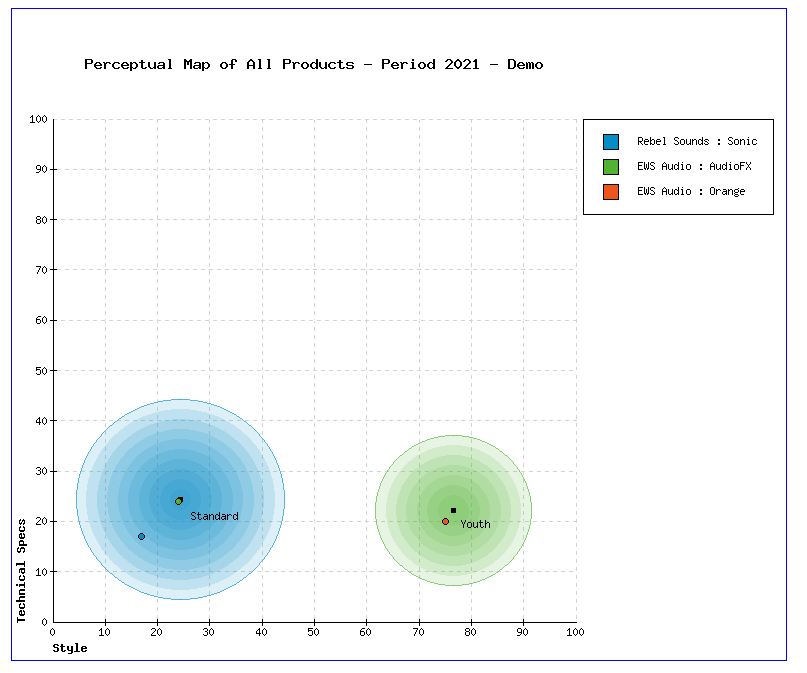This screenshot has width=807, height=673.
Task: Click the 100 tick label on the vertical axis
Action: pos(38,120)
